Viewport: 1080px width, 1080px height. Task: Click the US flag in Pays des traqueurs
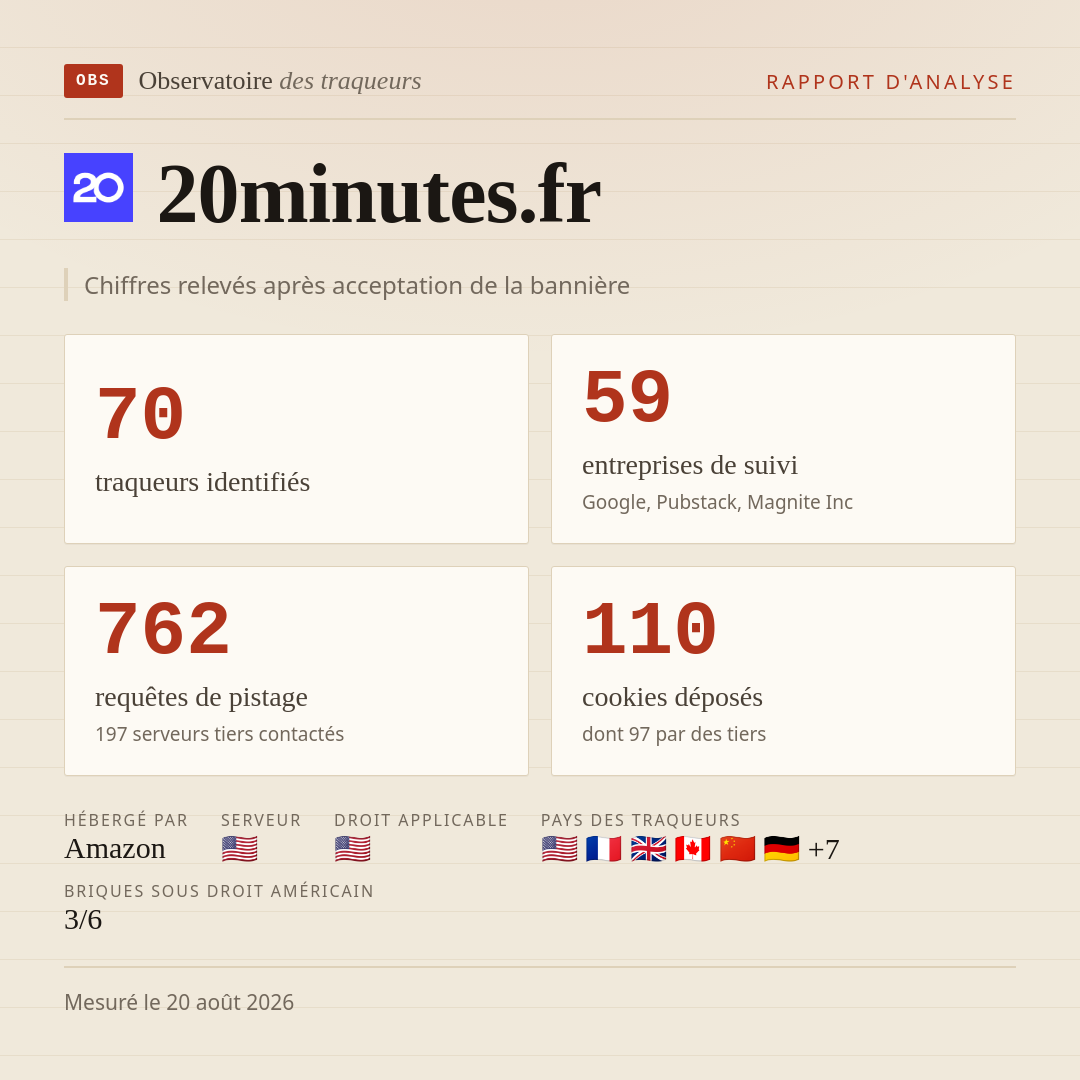(x=559, y=849)
